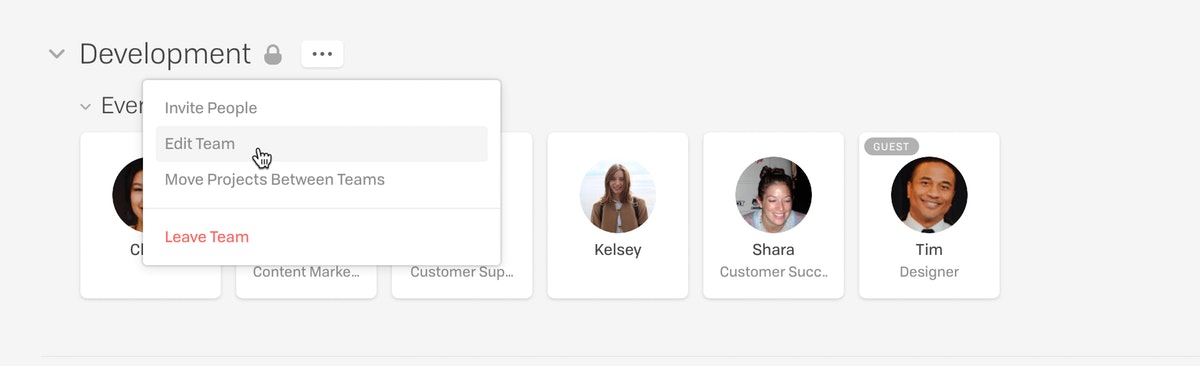Click the partially hidden first member avatar
The height and width of the screenshot is (366, 1200).
coord(127,195)
